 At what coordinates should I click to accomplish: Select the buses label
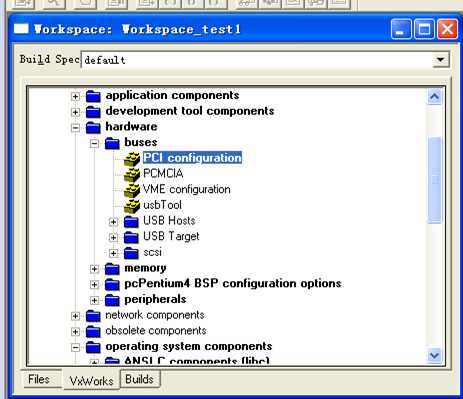point(140,142)
